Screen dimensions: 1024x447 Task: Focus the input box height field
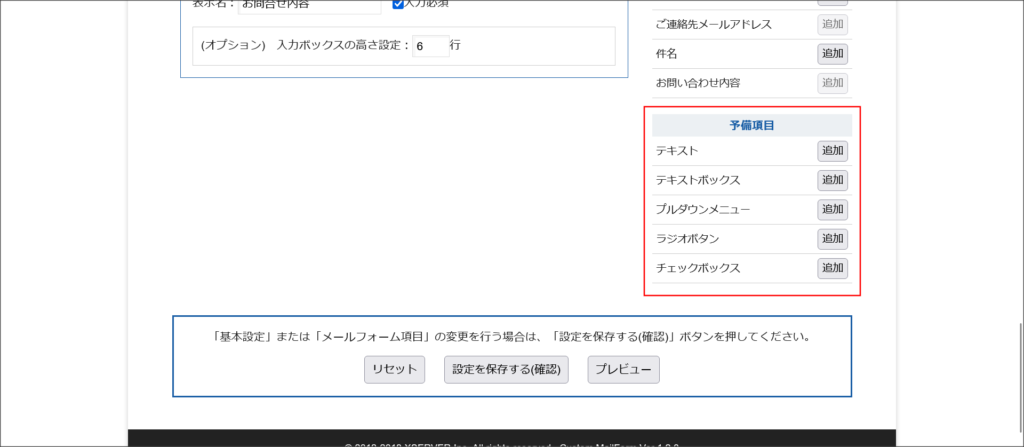pyautogui.click(x=431, y=46)
